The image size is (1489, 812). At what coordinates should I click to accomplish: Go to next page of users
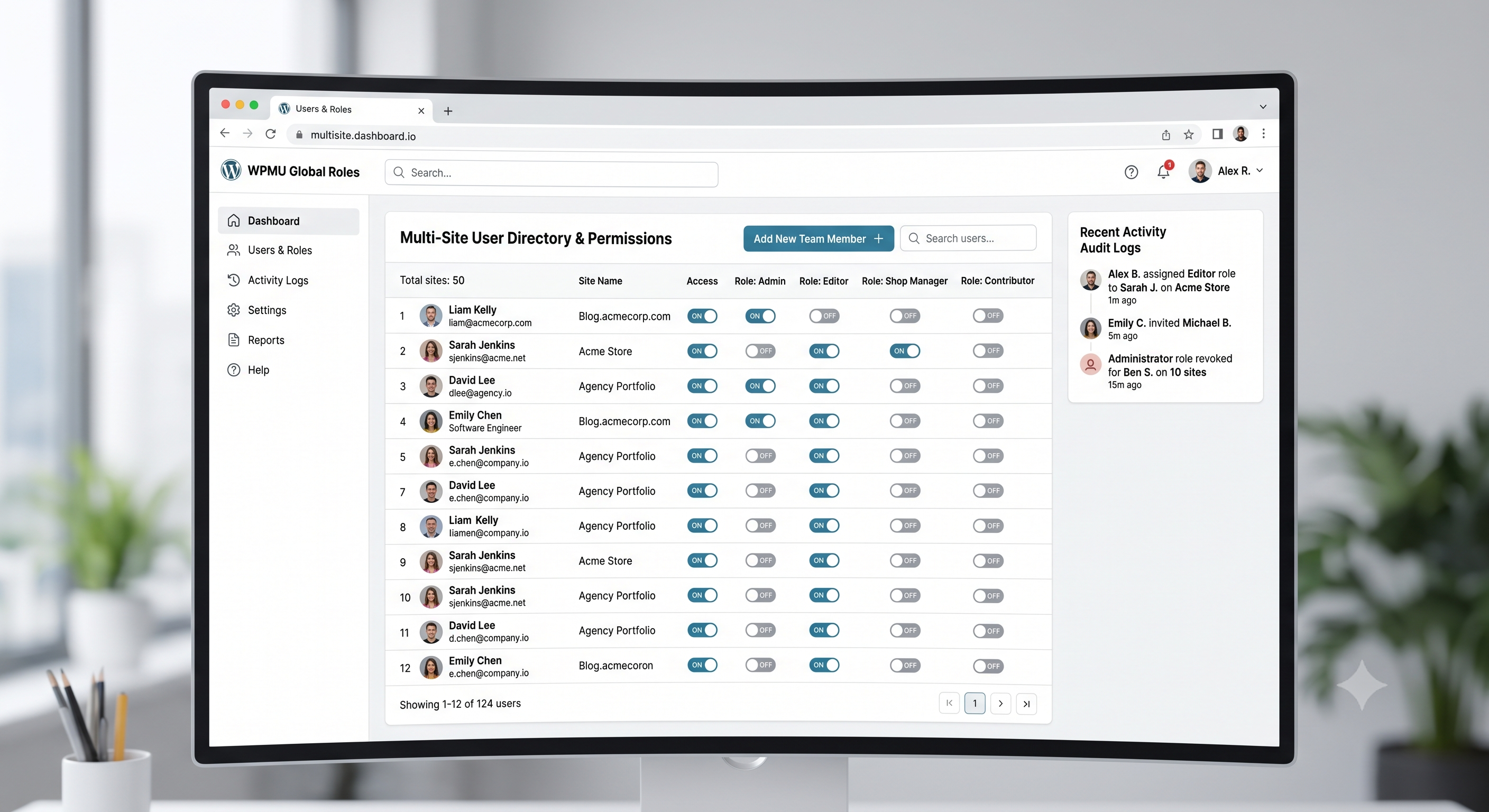[x=1000, y=704]
